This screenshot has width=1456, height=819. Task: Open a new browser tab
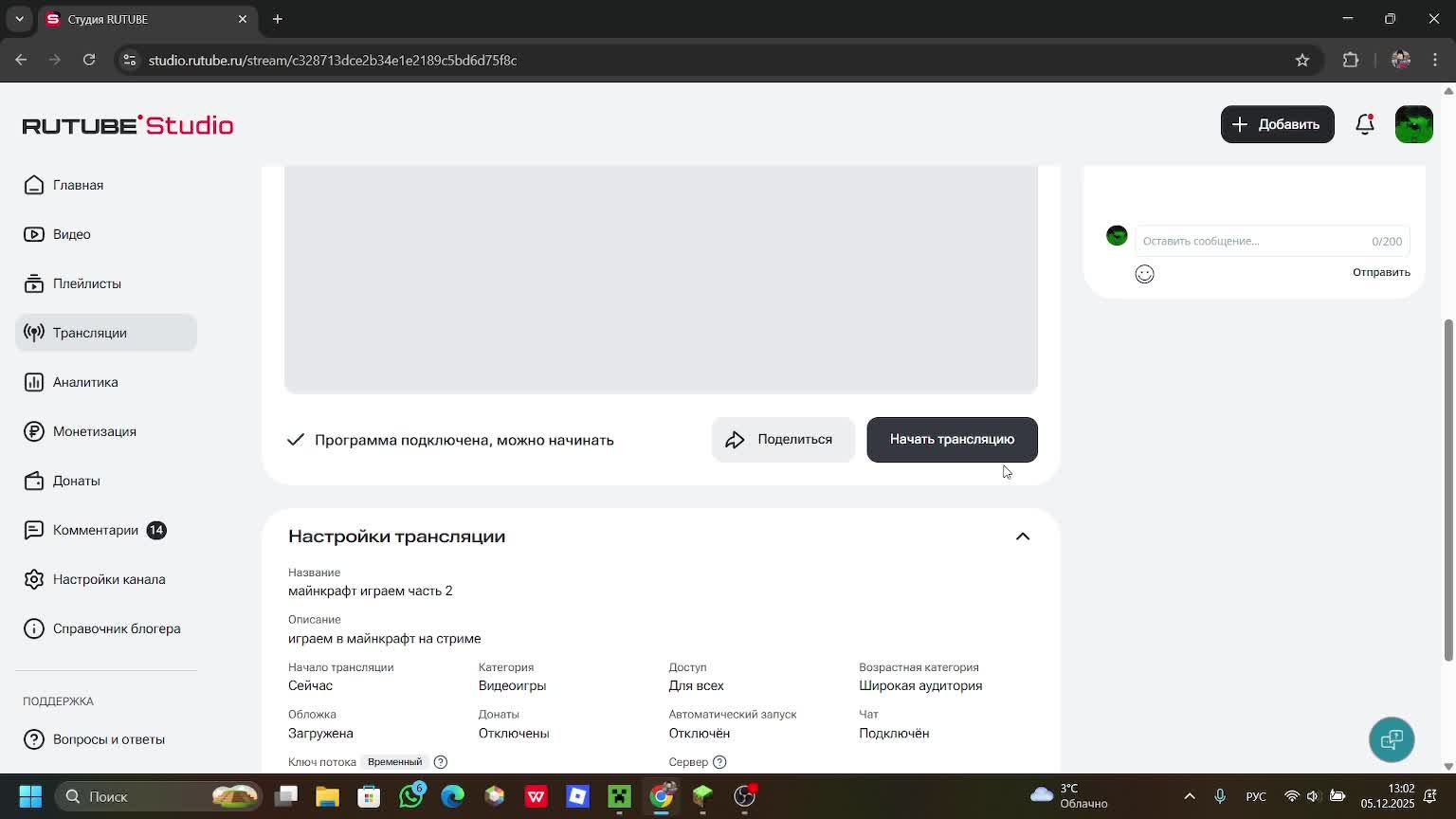278,19
